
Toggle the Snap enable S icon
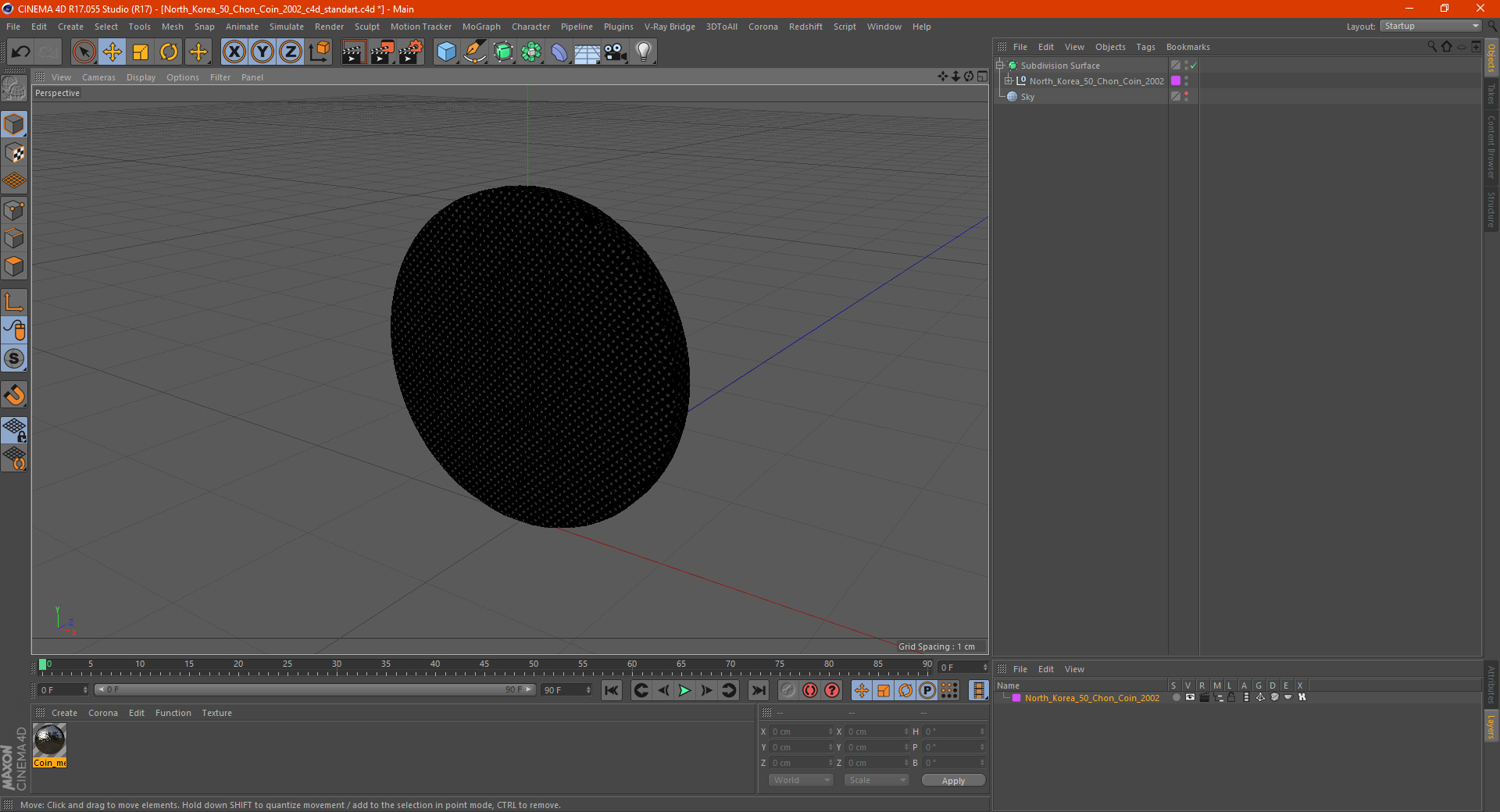(x=14, y=359)
